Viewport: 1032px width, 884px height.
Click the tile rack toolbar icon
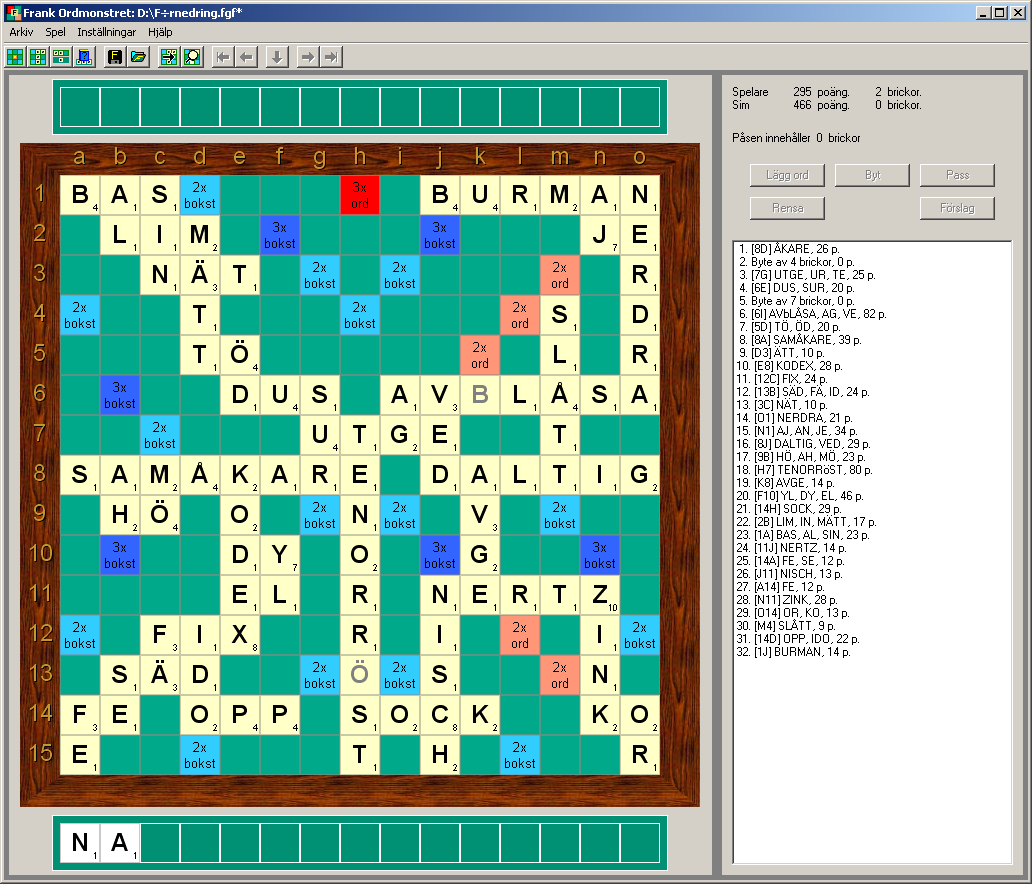(x=61, y=57)
